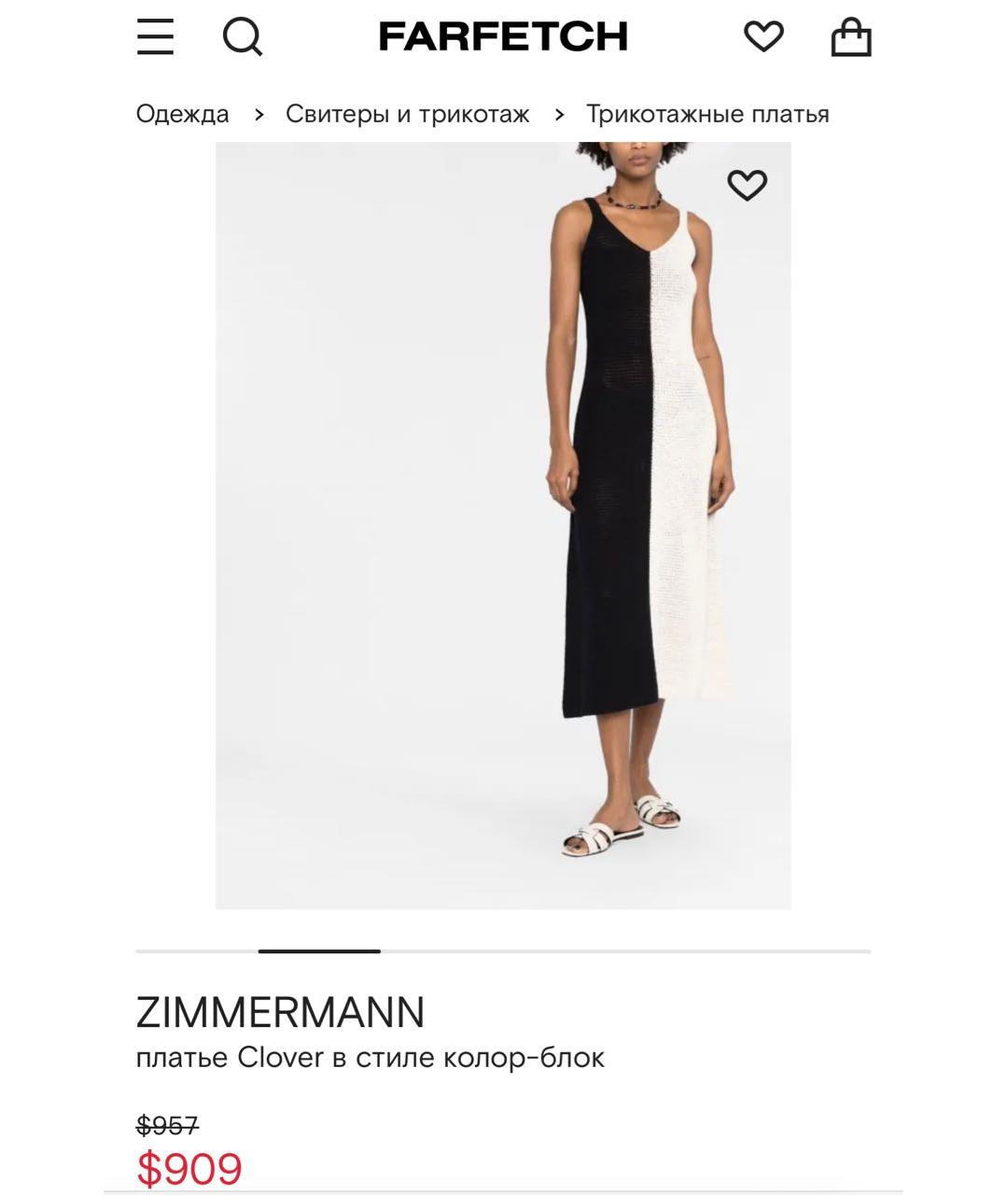Viewport: 1008px width, 1195px height.
Task: Open Свитеры и трикотаж breadcrumb
Action: (408, 114)
